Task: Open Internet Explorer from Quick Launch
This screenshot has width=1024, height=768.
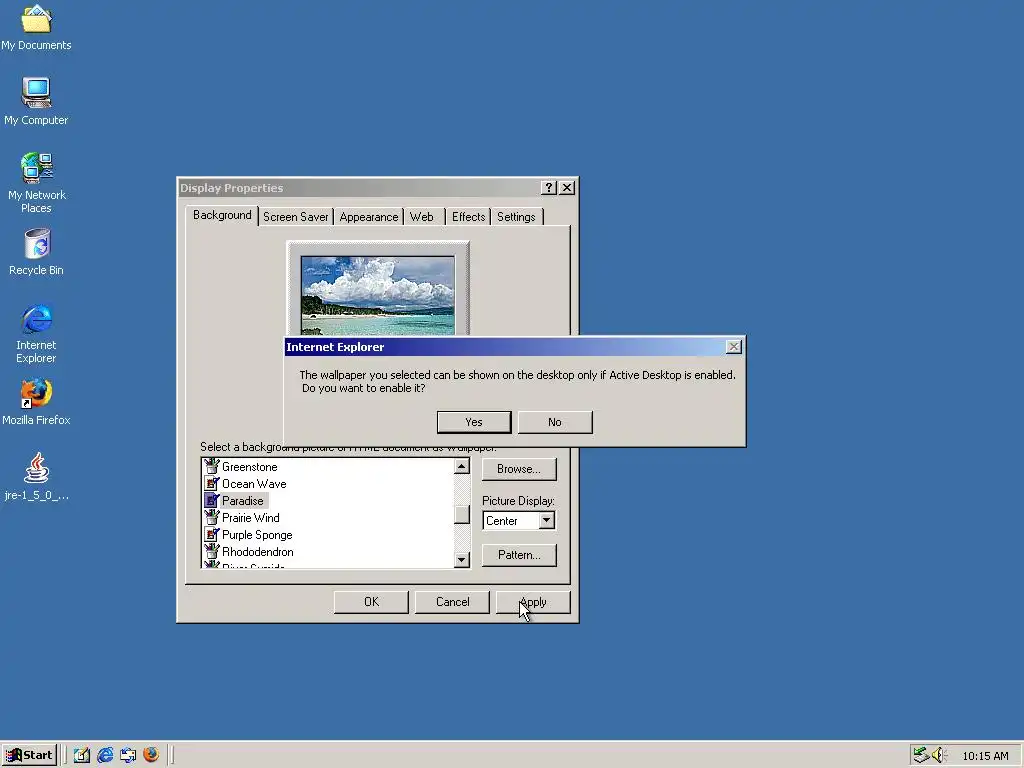Action: (x=105, y=755)
